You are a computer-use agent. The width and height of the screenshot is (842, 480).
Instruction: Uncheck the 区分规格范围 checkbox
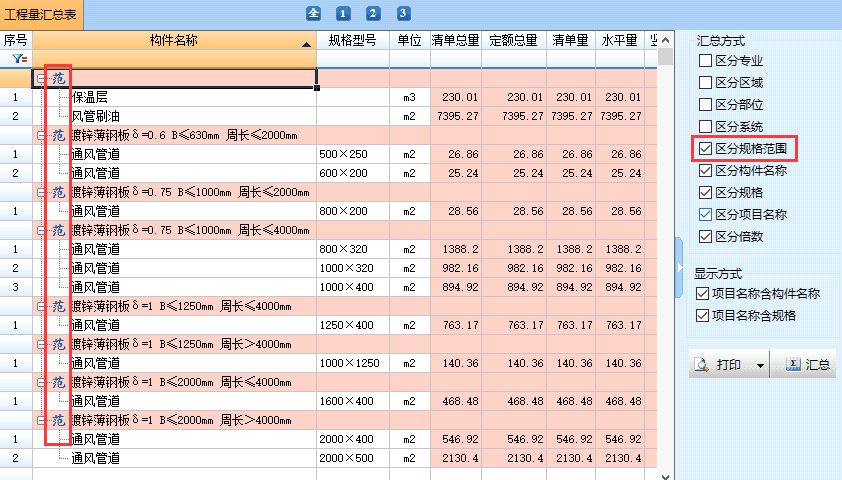pyautogui.click(x=706, y=149)
